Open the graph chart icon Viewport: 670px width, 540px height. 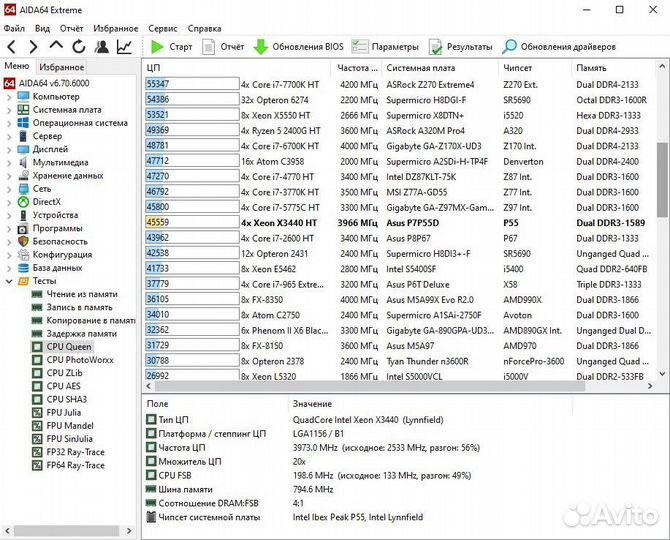pyautogui.click(x=124, y=47)
